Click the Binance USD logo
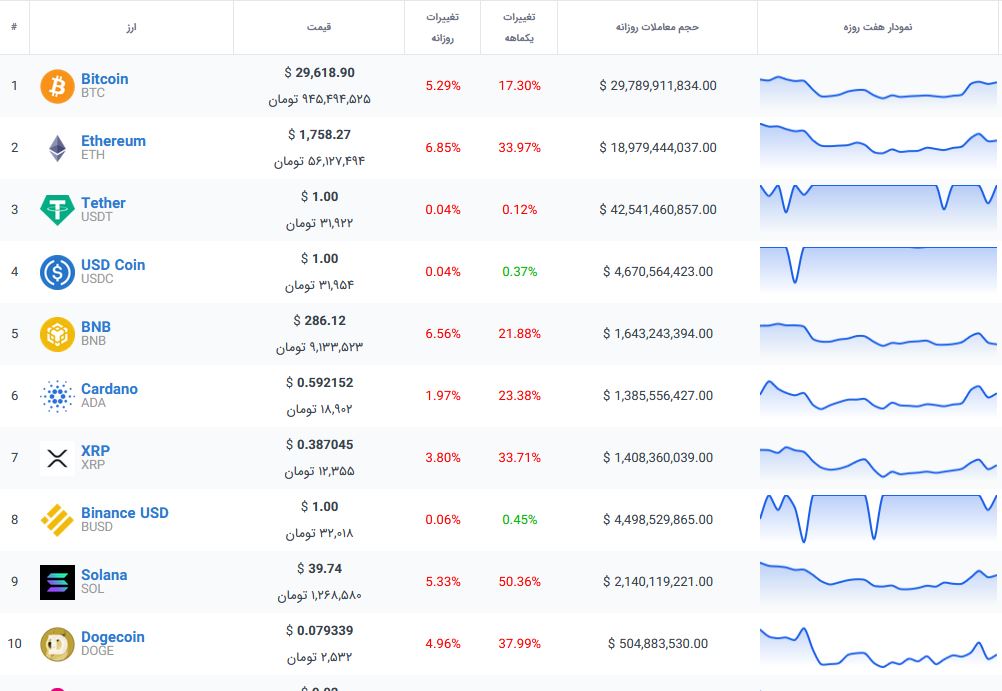Viewport: 1002px width, 691px height. 58,520
